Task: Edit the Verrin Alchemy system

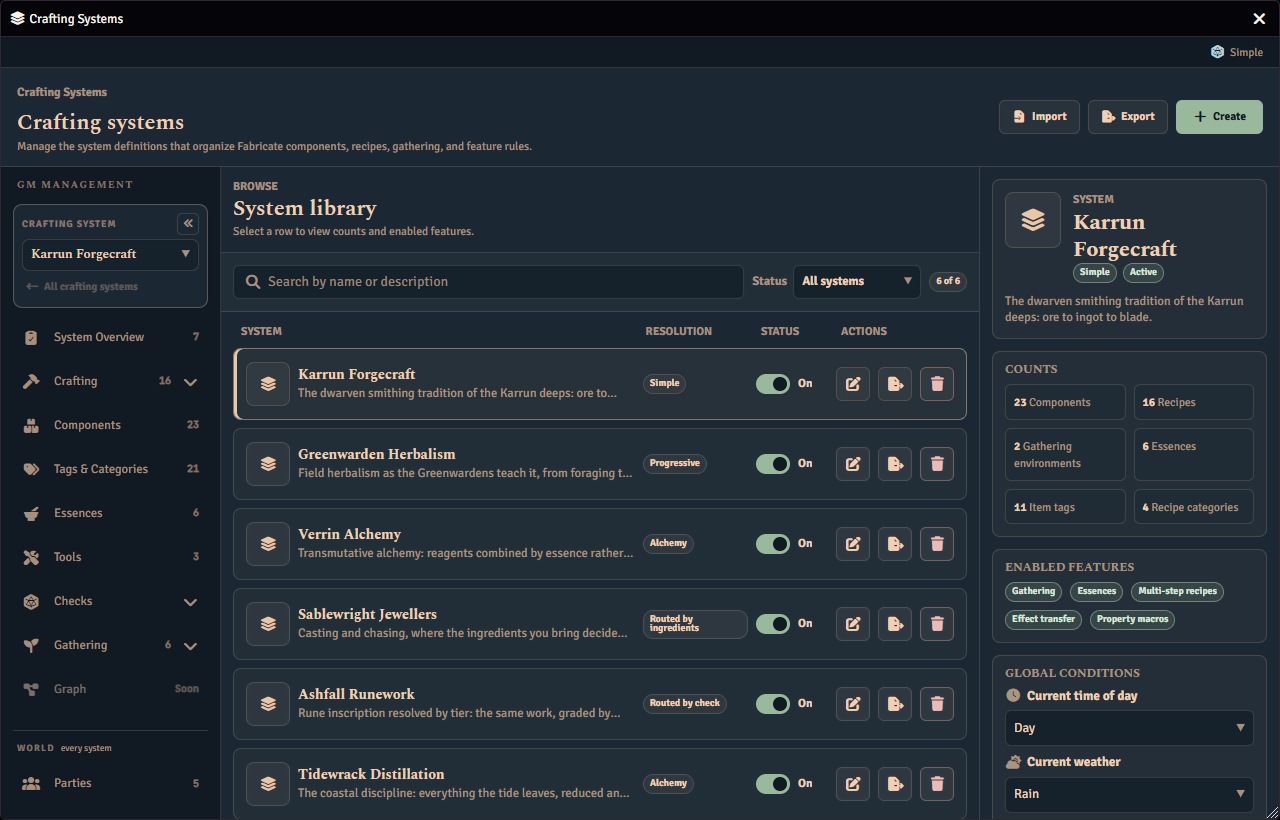Action: point(852,544)
